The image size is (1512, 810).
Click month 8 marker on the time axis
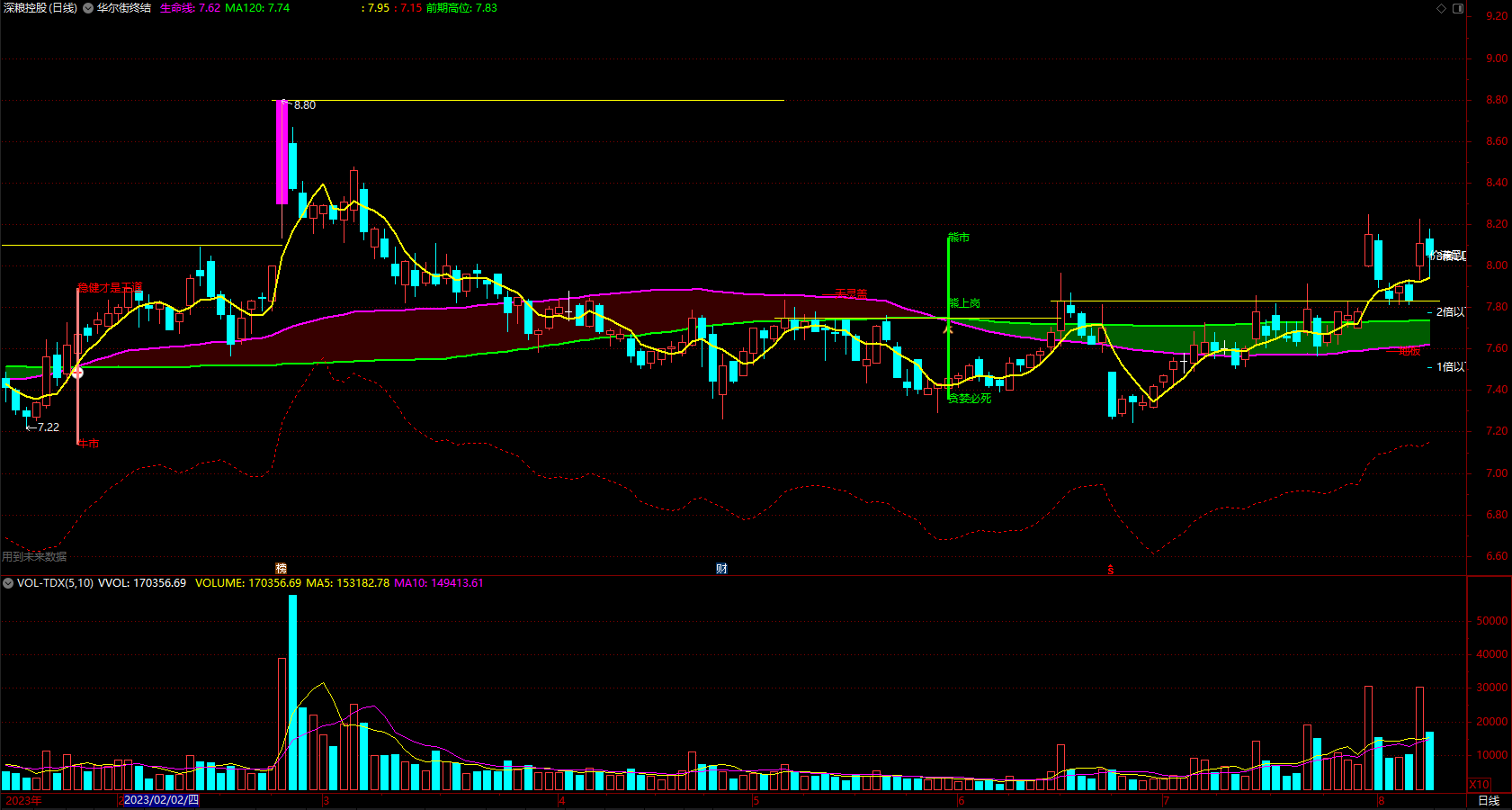(x=1381, y=800)
